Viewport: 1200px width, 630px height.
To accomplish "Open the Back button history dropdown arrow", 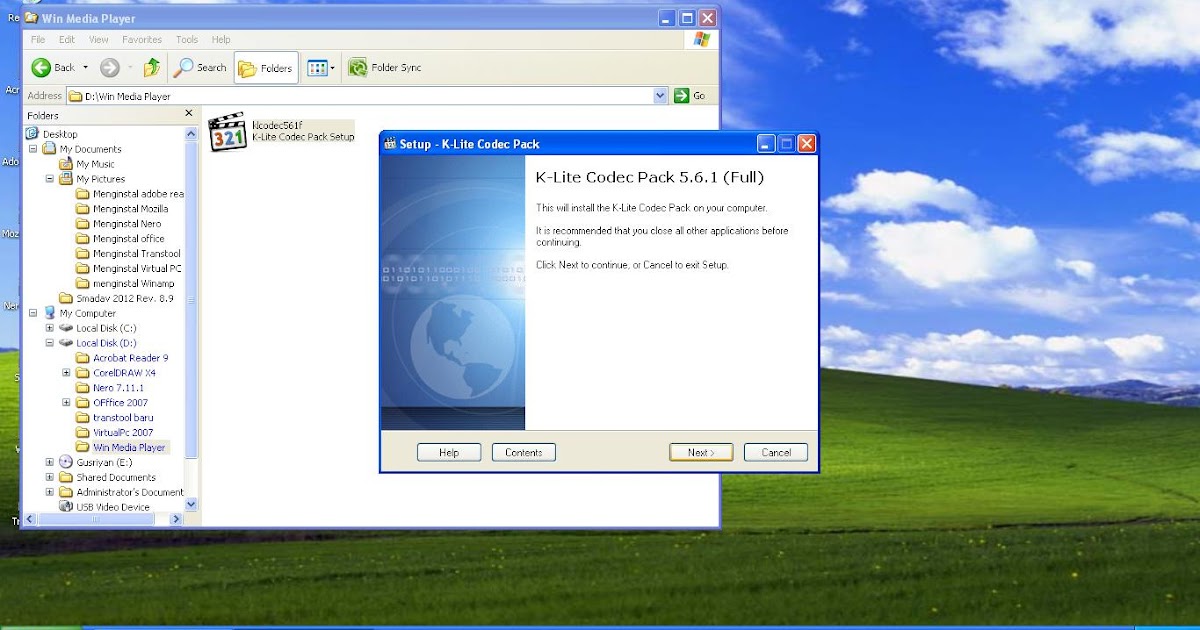I will 85,68.
